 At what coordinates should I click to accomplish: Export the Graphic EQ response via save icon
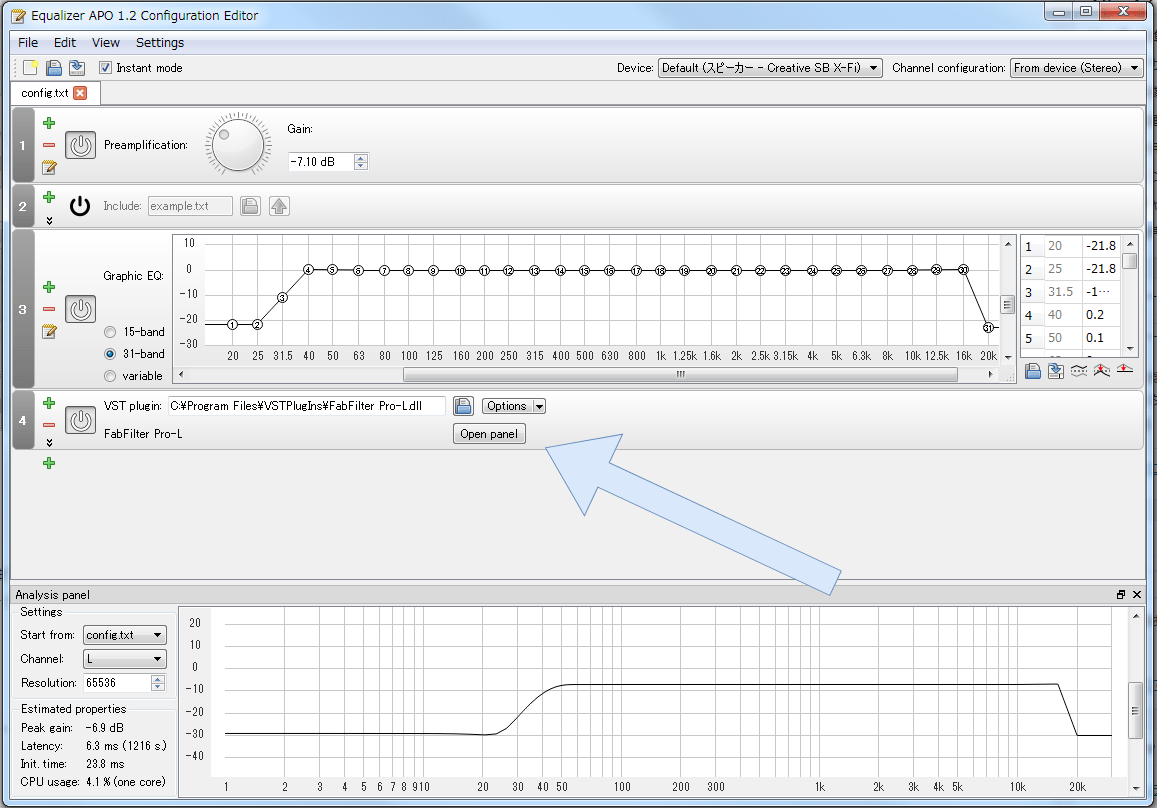(x=1056, y=371)
